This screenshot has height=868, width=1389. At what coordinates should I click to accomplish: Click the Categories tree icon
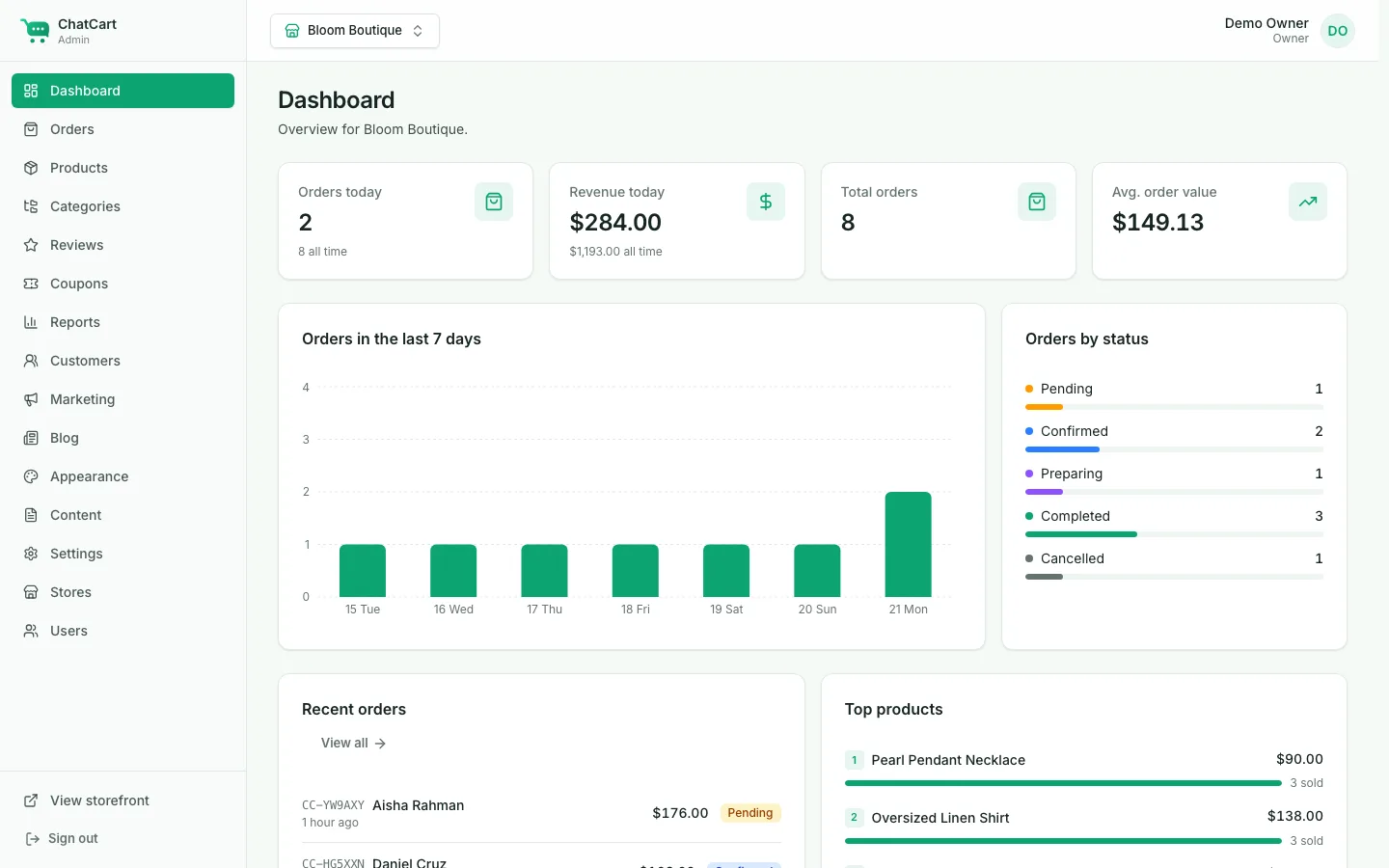pyautogui.click(x=31, y=206)
